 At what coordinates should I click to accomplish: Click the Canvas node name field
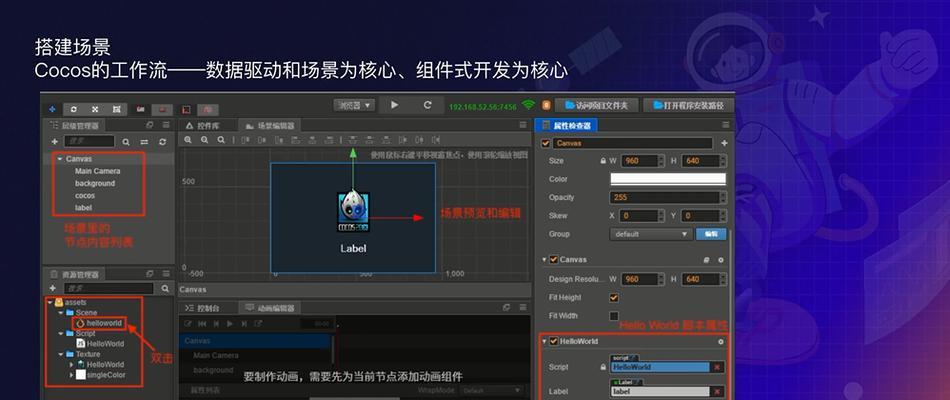coord(632,144)
